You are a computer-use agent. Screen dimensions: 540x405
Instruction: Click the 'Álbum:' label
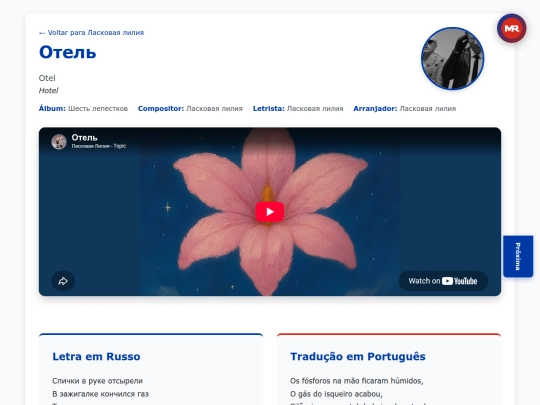pyautogui.click(x=52, y=108)
